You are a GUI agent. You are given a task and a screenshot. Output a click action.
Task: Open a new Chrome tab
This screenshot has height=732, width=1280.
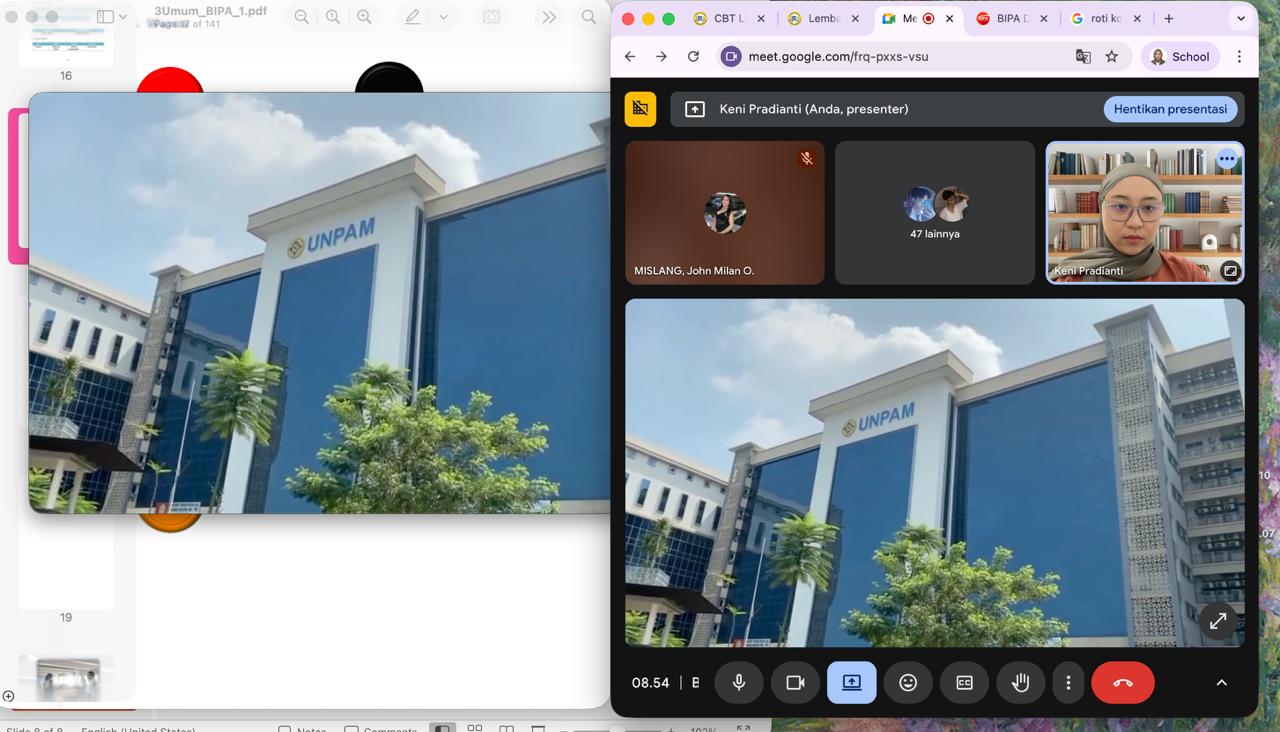tap(1169, 19)
